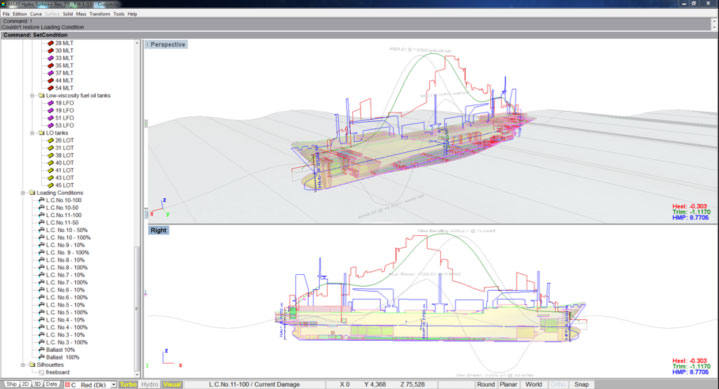The image size is (719, 389).
Task: Toggle Hydro mode in status bar
Action: coord(149,384)
